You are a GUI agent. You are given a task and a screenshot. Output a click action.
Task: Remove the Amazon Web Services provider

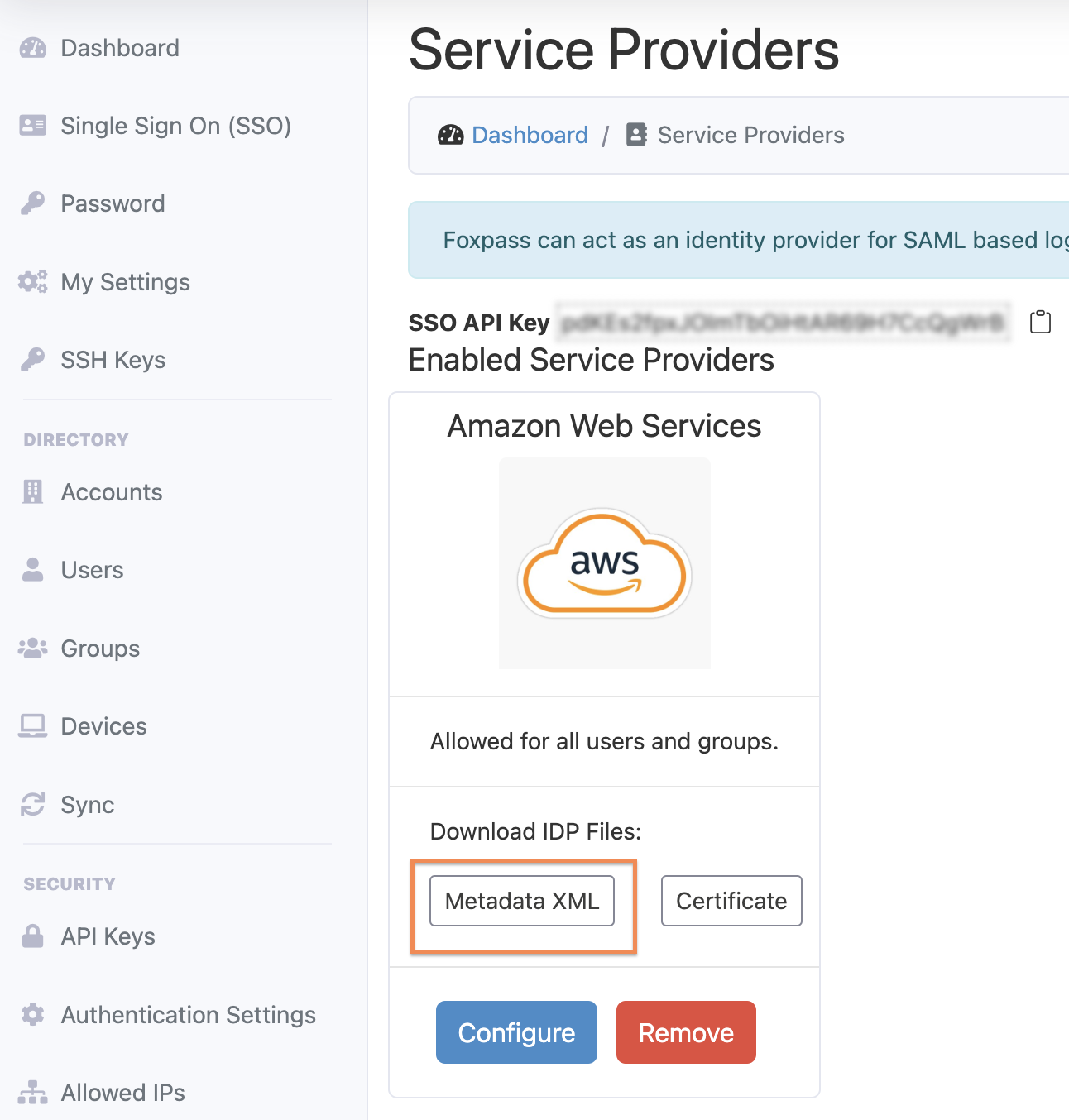[x=686, y=1032]
